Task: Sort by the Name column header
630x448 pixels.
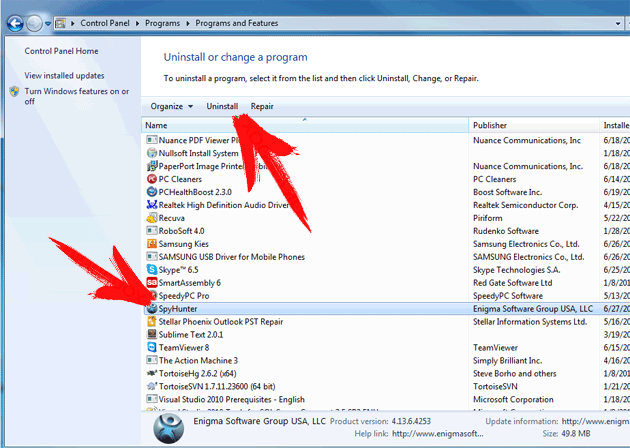Action: (305, 125)
